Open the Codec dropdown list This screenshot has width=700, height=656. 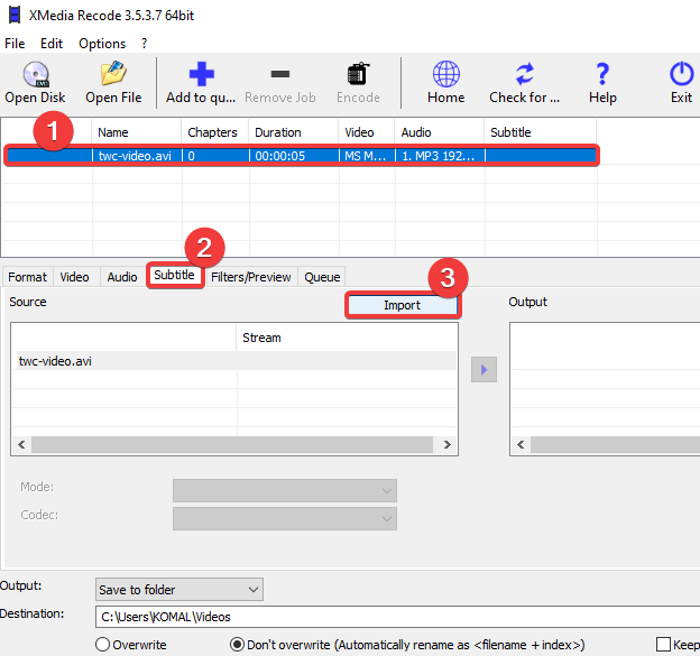[x=285, y=518]
